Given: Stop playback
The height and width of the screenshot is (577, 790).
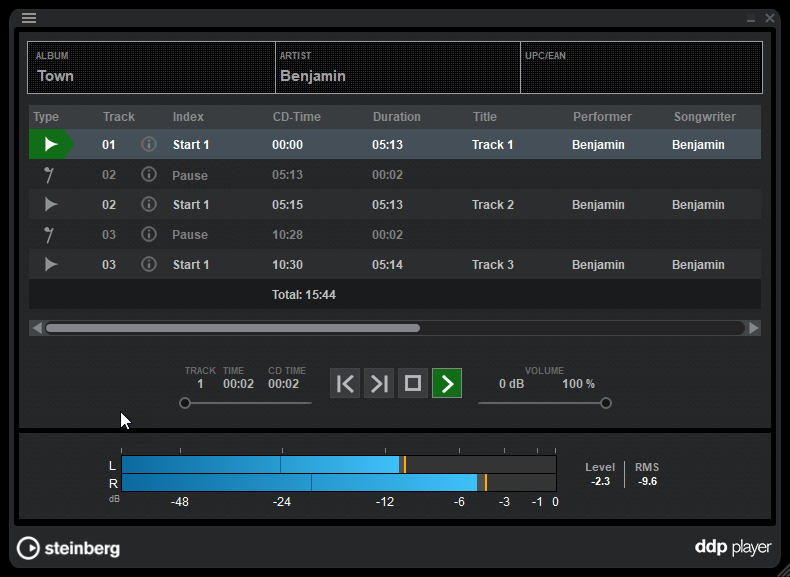Looking at the screenshot, I should pos(413,383).
